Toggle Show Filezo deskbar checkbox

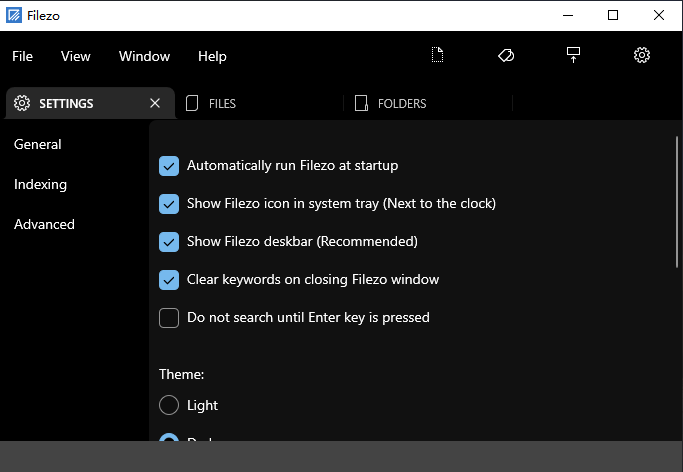[x=169, y=242]
